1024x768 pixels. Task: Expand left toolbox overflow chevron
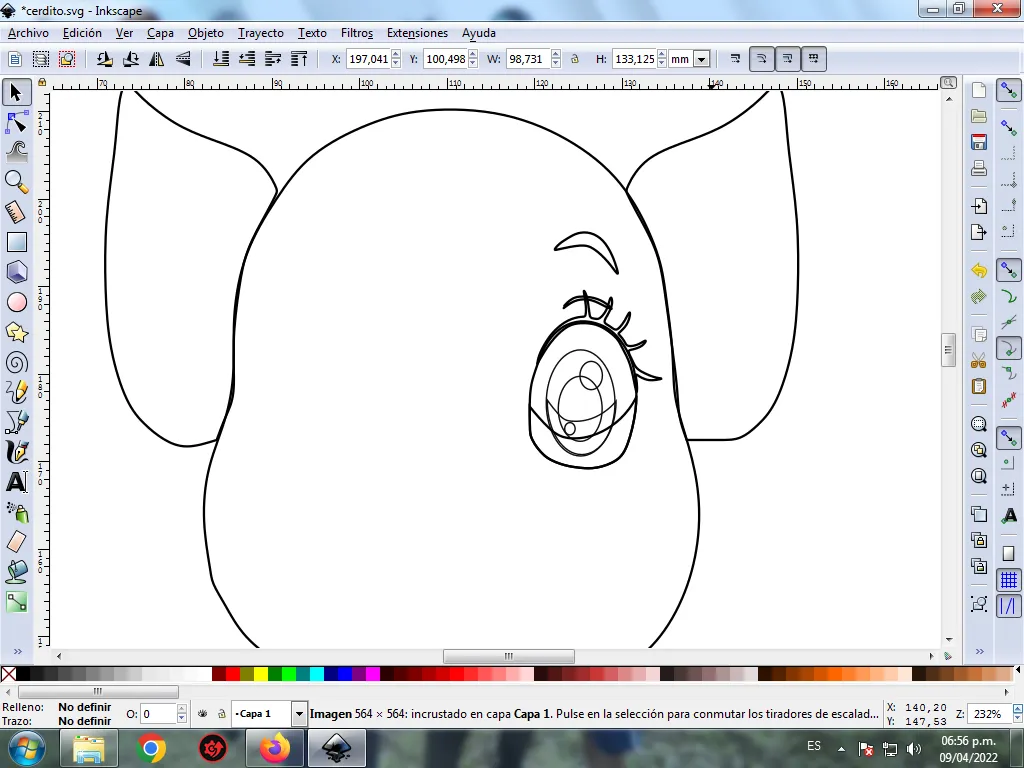18,651
